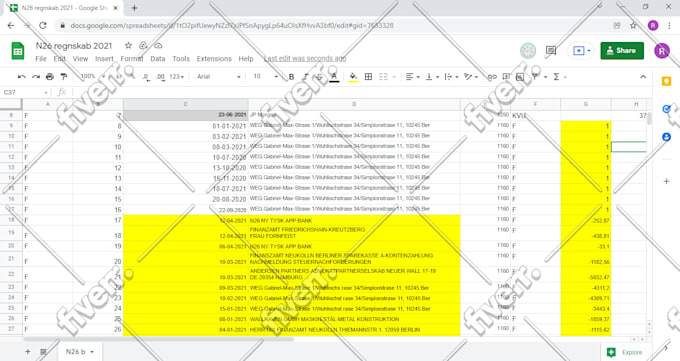This screenshot has width=680, height=361.
Task: Open the Format menu
Action: tap(132, 59)
